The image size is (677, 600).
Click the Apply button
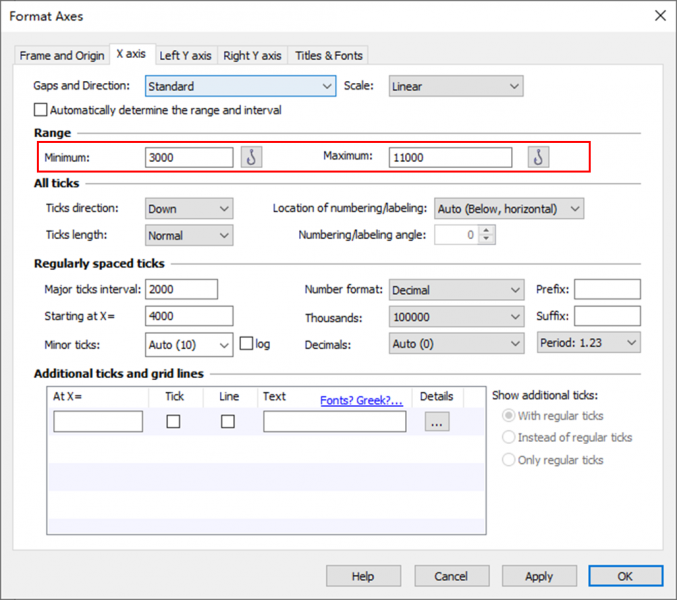coord(539,576)
